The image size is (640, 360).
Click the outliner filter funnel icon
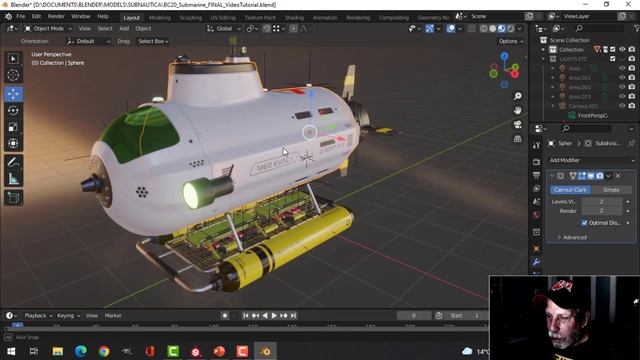click(x=636, y=28)
